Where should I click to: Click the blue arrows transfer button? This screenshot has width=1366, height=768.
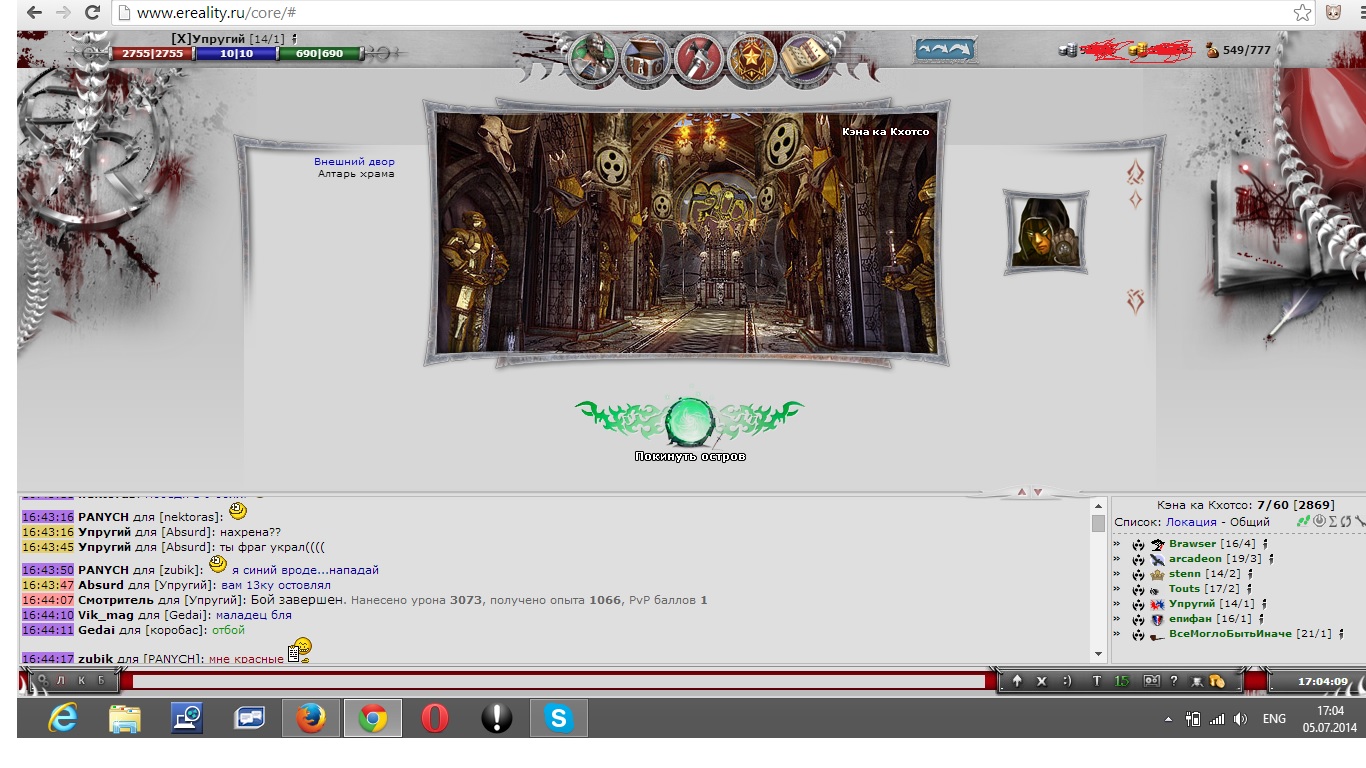[x=945, y=49]
